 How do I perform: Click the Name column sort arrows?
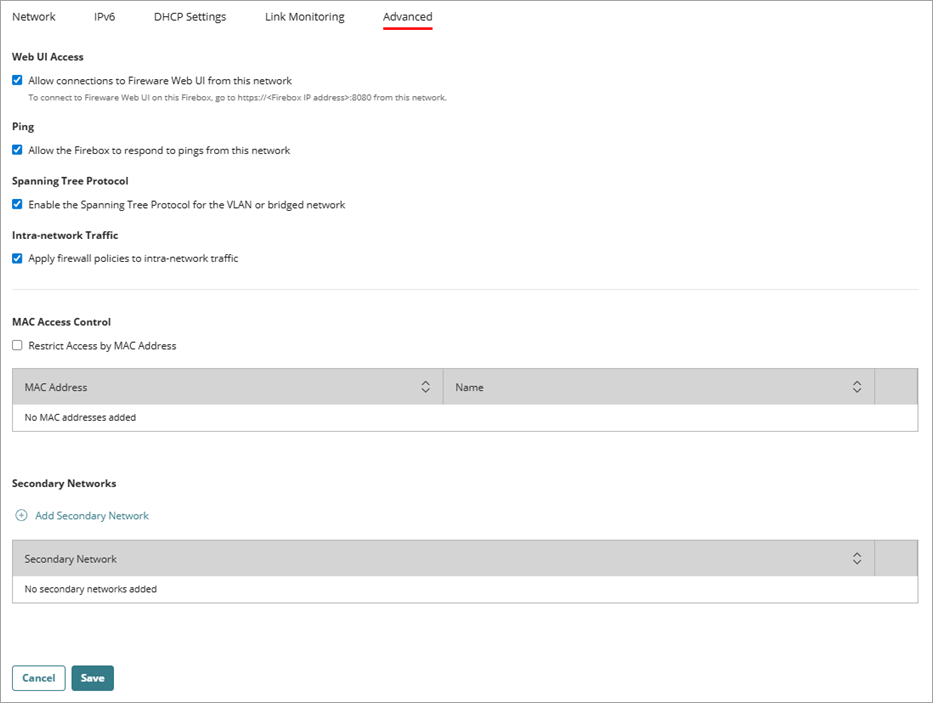coord(857,386)
